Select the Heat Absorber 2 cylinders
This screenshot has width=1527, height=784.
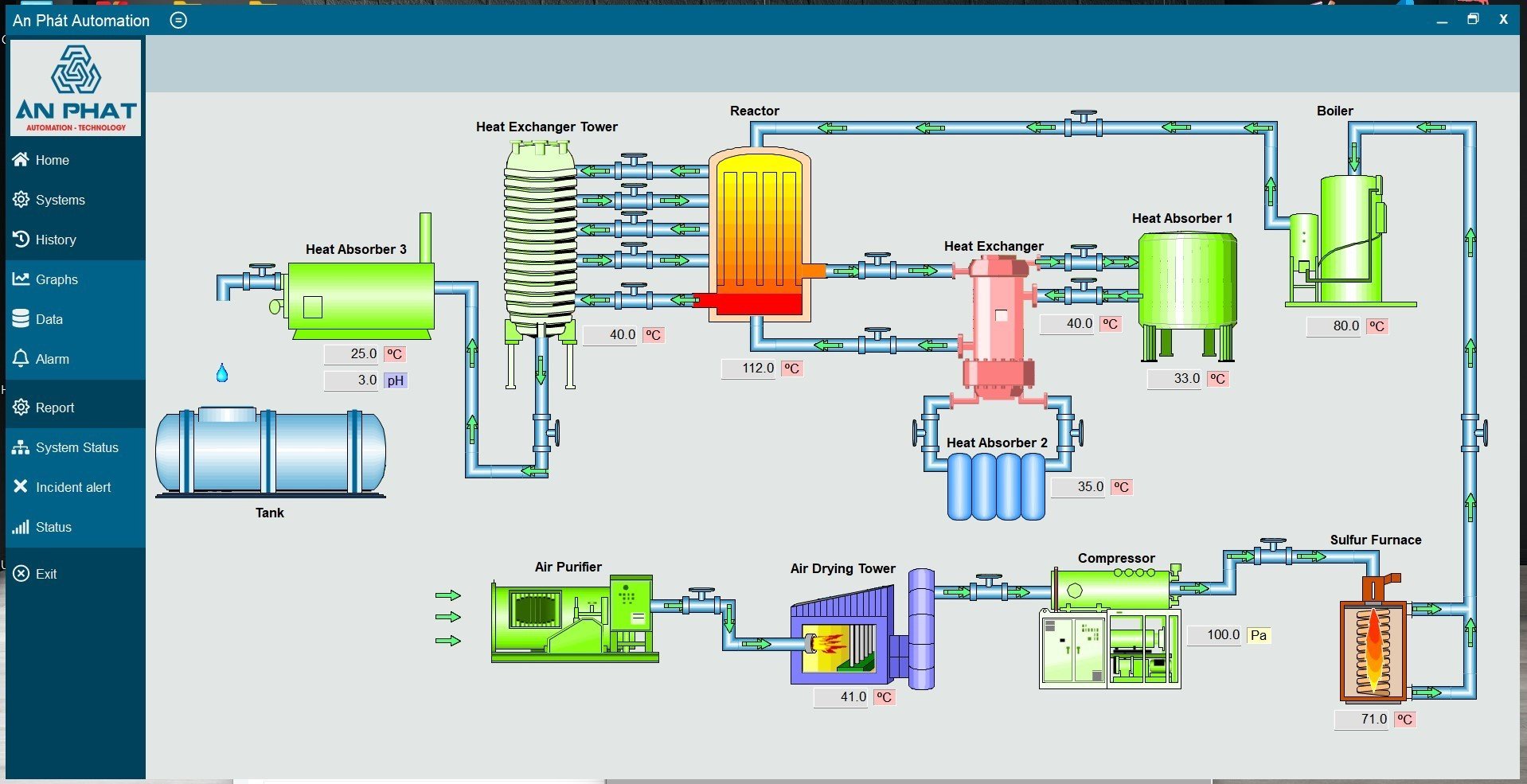point(996,486)
